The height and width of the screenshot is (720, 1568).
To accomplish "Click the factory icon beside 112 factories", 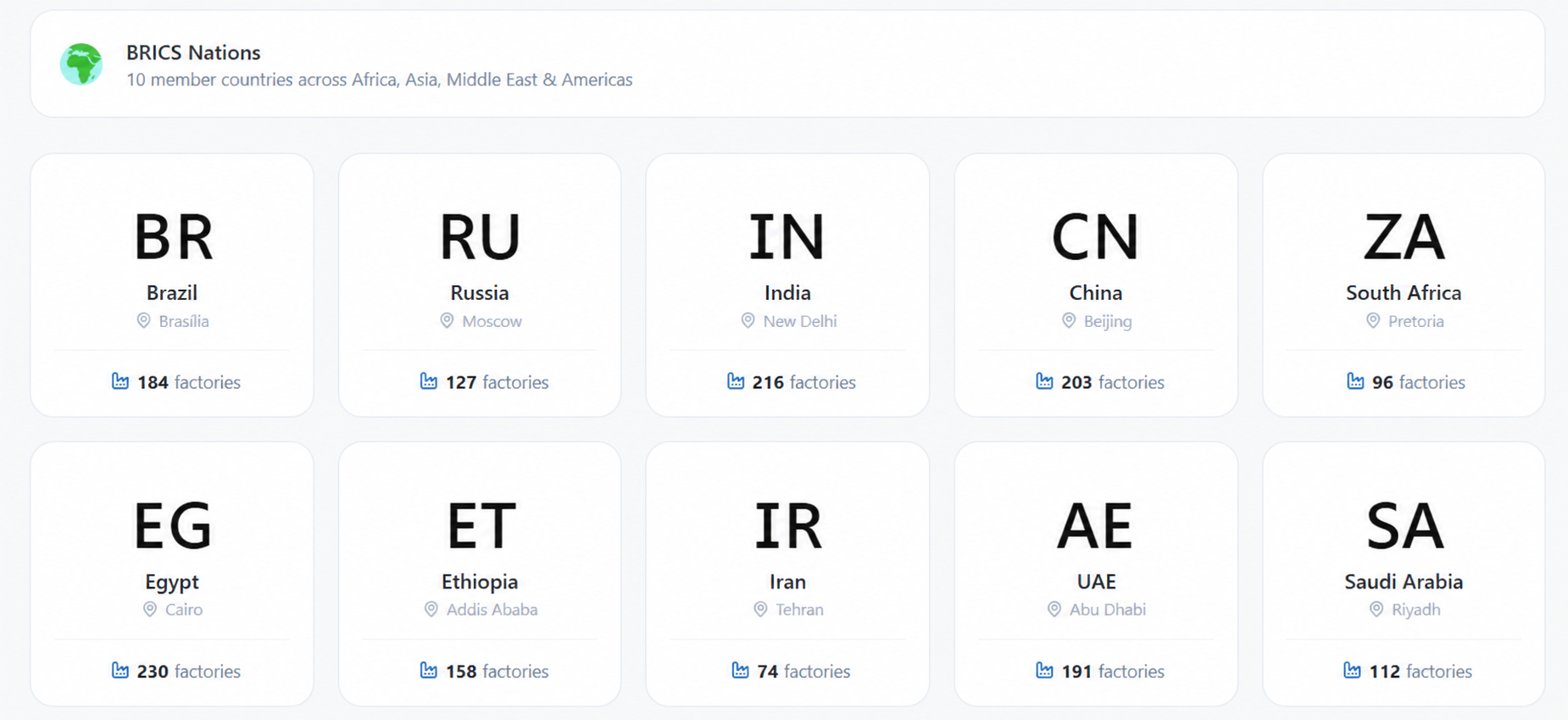I will [1352, 670].
